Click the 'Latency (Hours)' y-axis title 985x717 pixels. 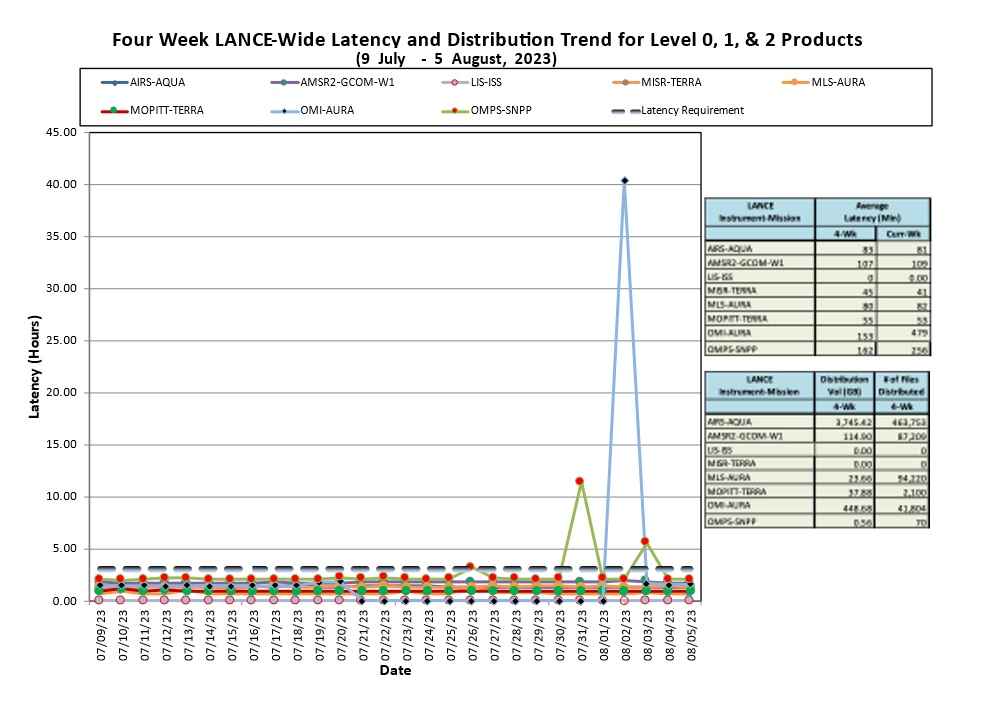click(34, 366)
